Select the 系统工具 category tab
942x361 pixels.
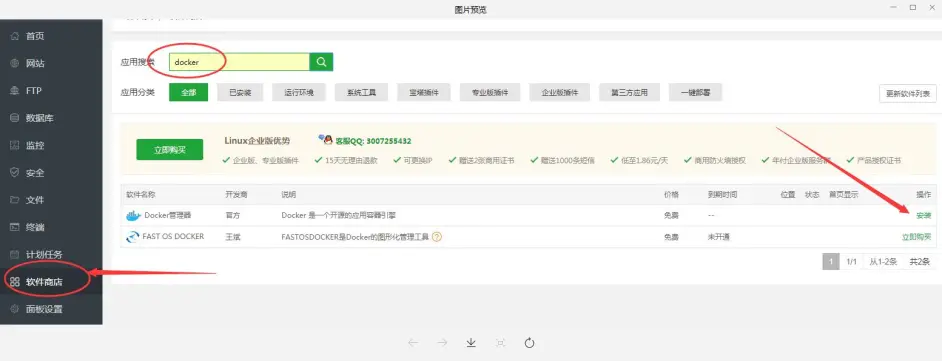tap(361, 93)
